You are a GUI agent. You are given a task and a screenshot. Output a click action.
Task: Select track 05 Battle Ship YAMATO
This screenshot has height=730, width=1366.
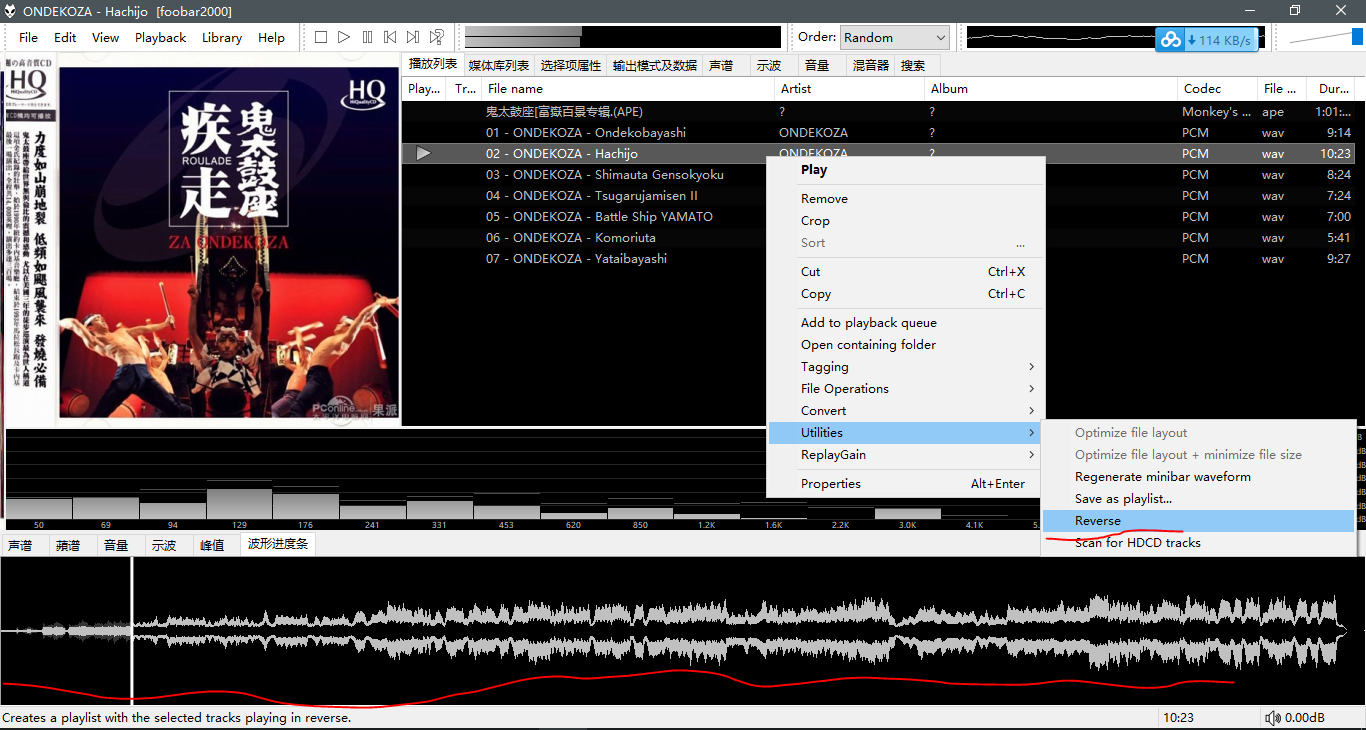[599, 217]
